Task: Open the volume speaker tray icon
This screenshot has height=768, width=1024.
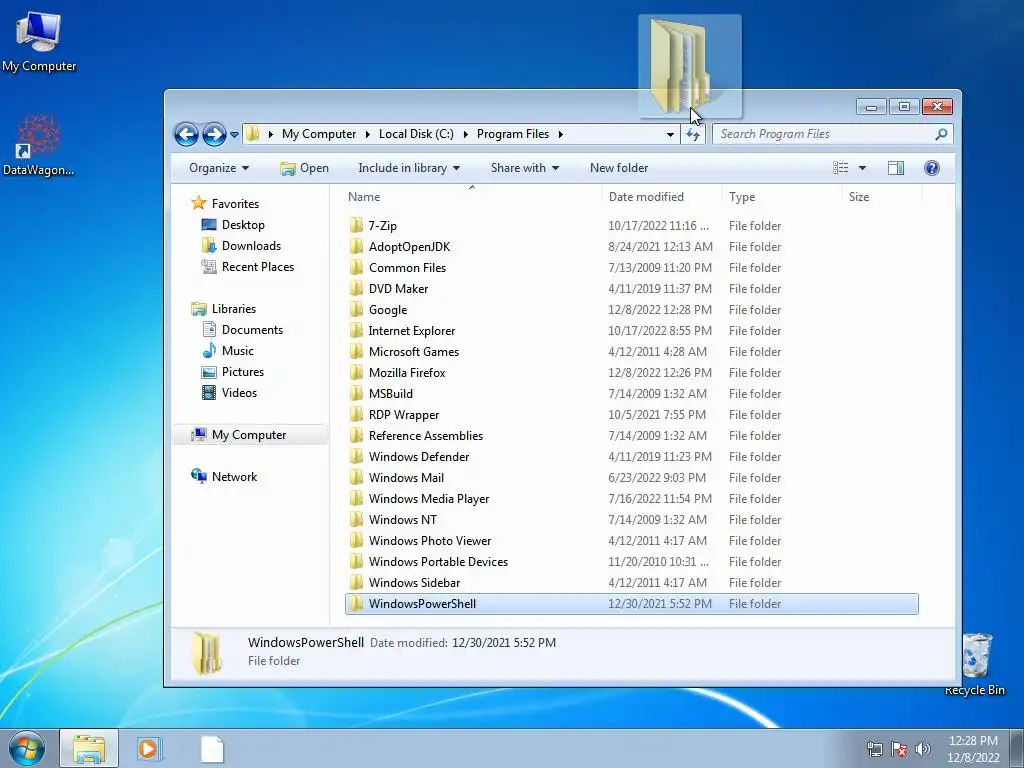Action: click(922, 749)
